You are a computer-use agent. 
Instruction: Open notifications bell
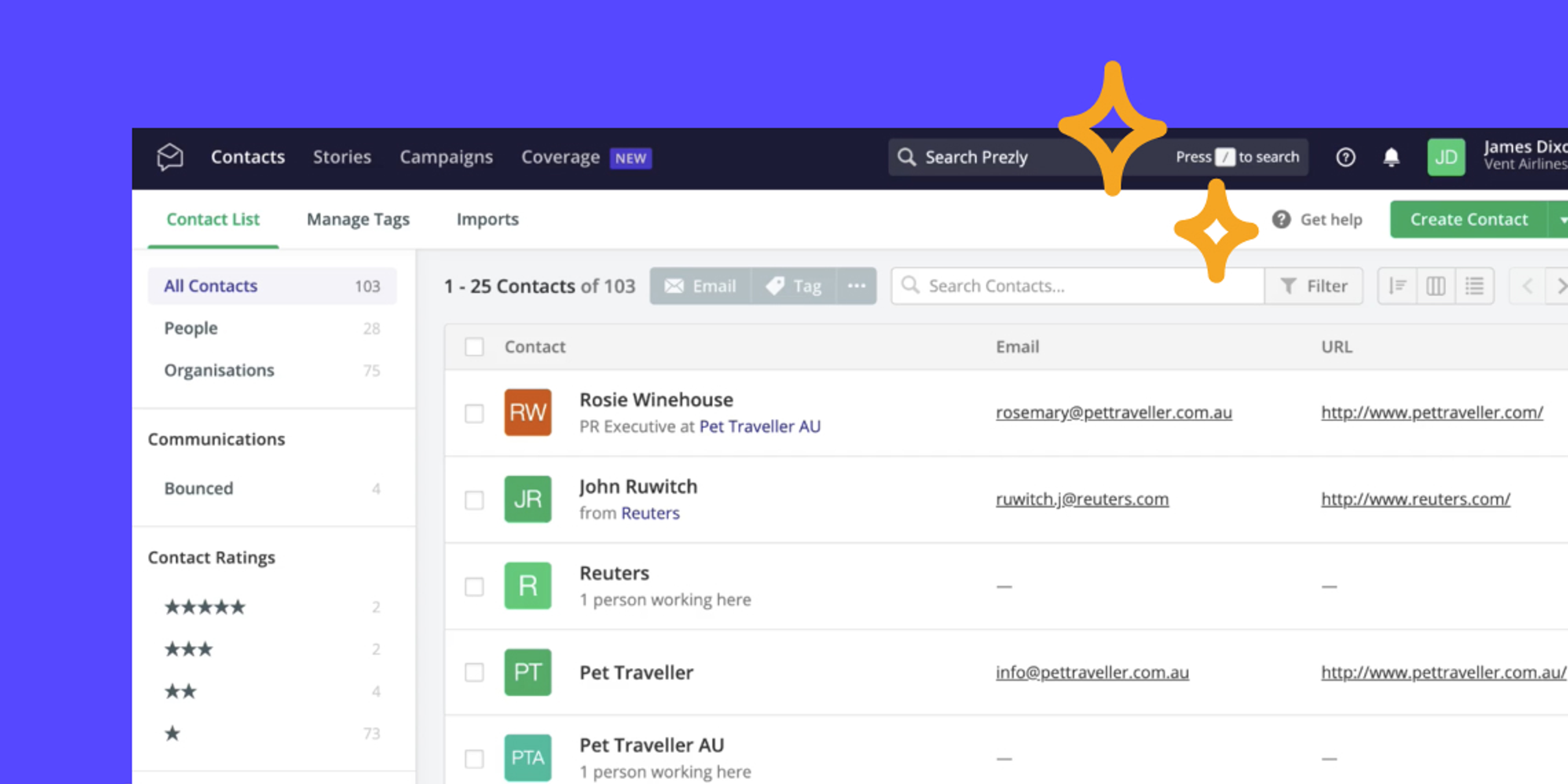(x=1392, y=157)
